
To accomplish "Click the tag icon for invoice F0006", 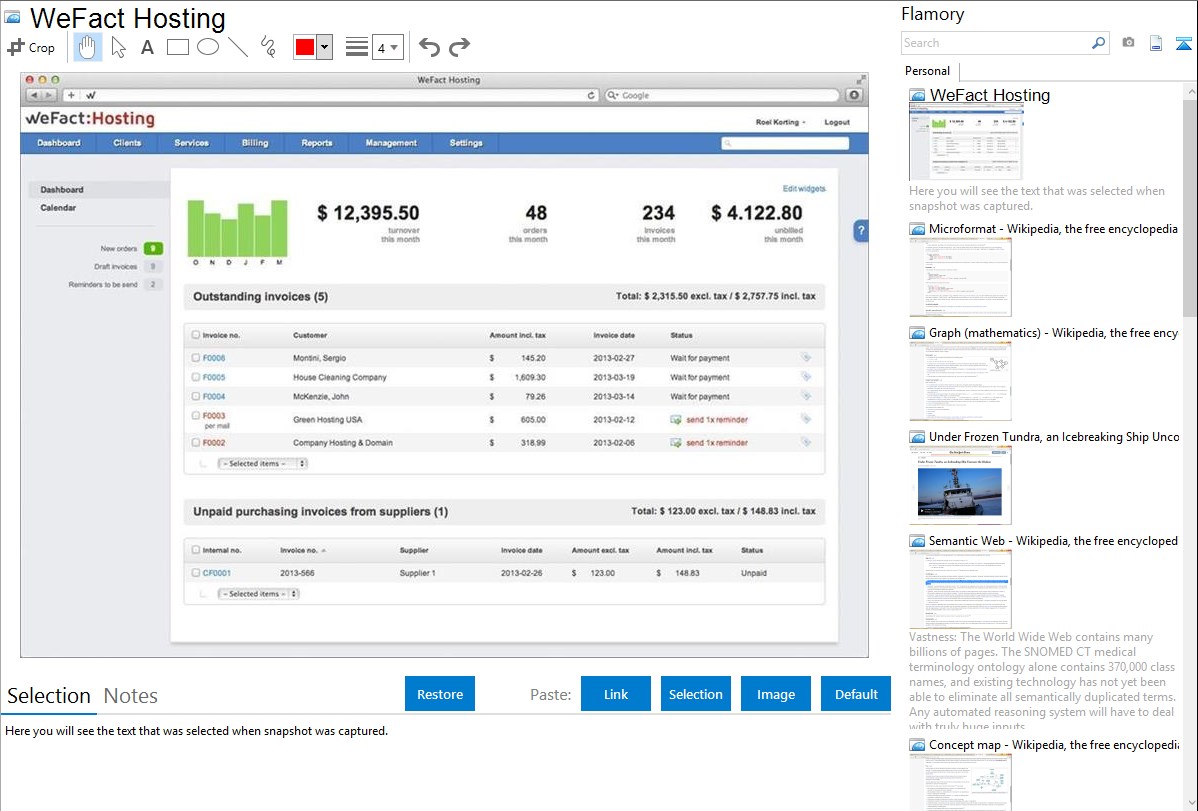I will tap(805, 357).
